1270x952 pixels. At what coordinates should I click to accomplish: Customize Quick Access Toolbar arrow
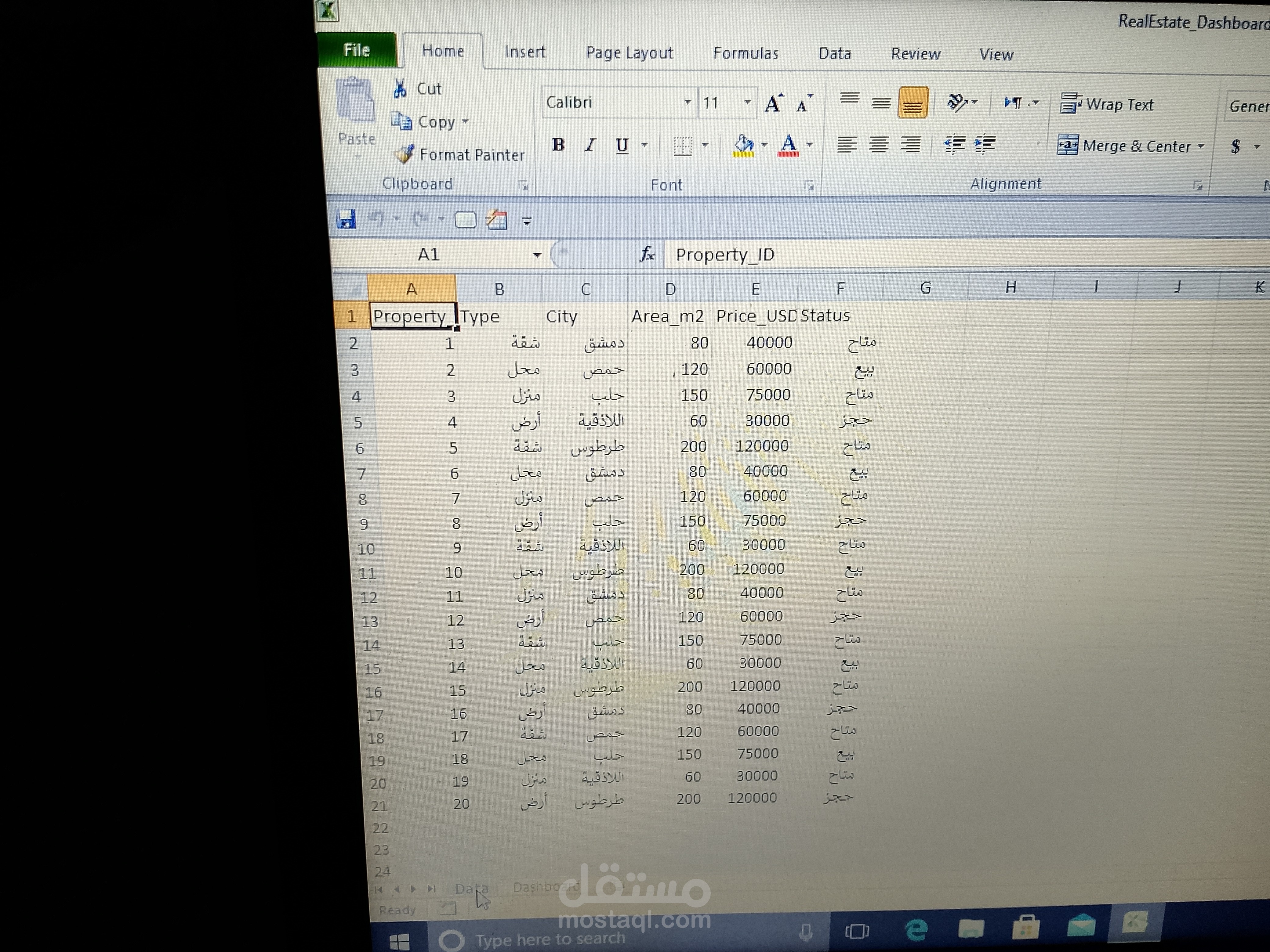(527, 221)
